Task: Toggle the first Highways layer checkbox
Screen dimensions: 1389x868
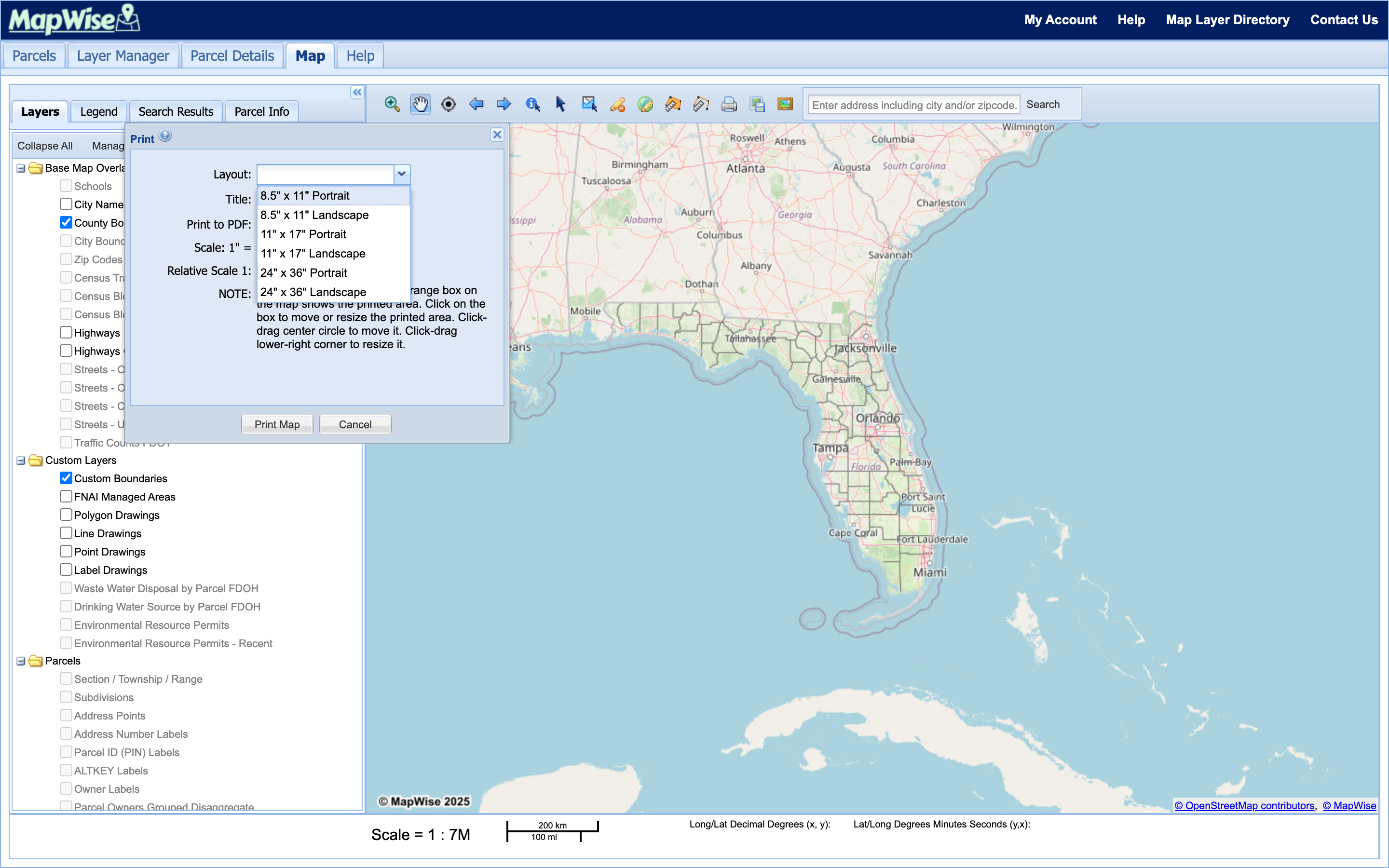Action: pos(66,332)
